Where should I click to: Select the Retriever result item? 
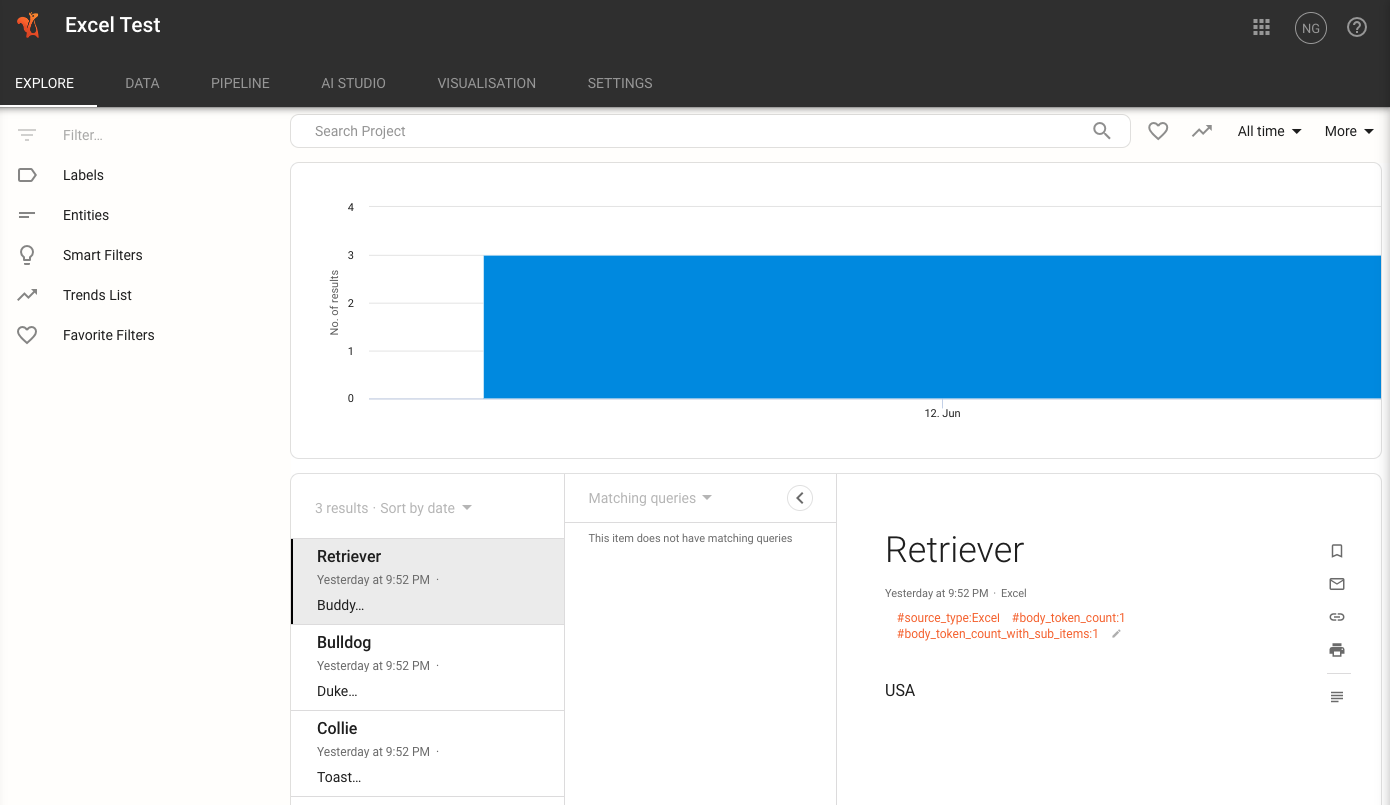pyautogui.click(x=427, y=581)
